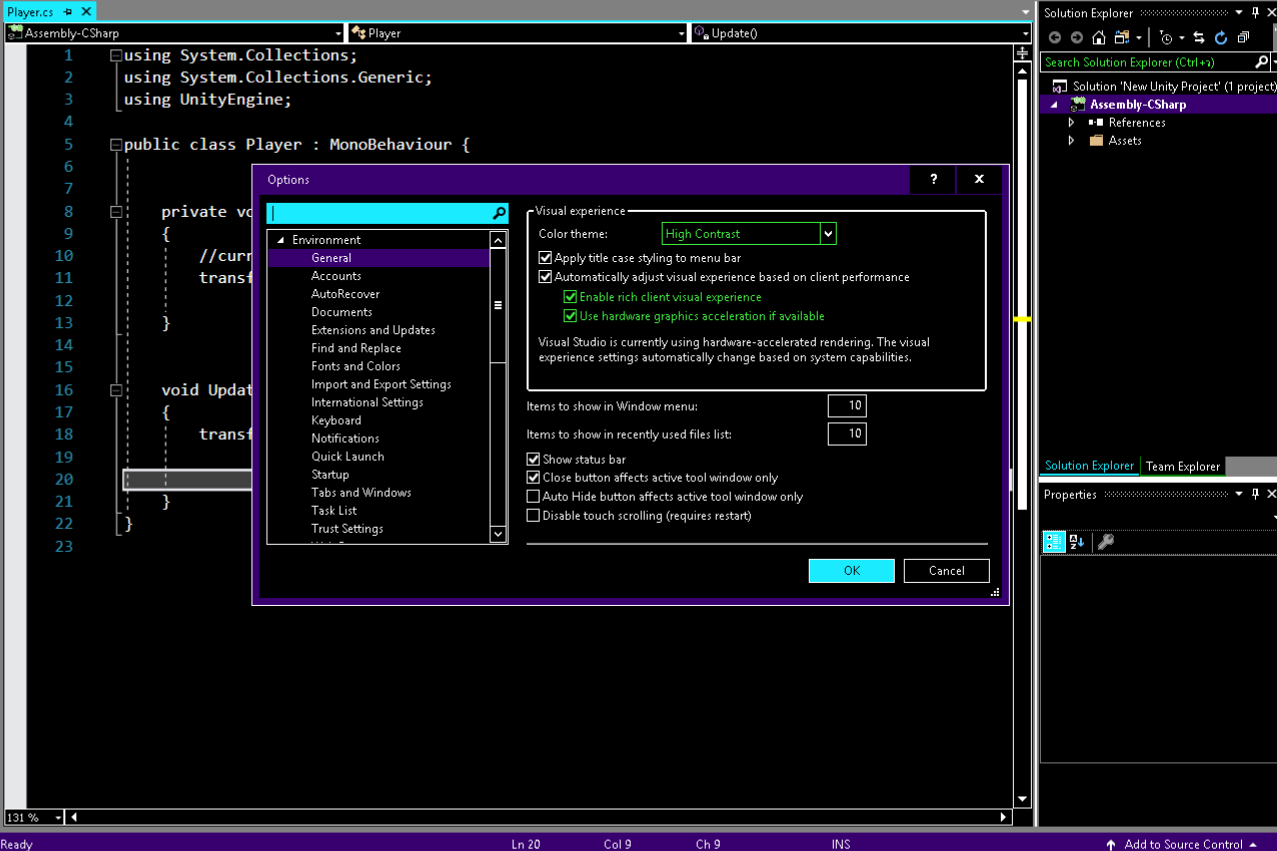Click the Pending Changes Filter clock icon
The width and height of the screenshot is (1277, 851).
coord(1167,38)
